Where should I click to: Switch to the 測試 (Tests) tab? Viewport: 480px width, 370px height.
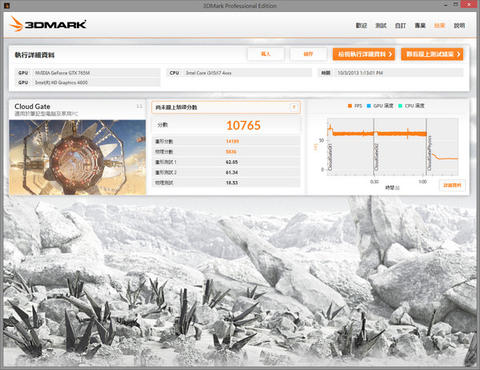pyautogui.click(x=381, y=25)
